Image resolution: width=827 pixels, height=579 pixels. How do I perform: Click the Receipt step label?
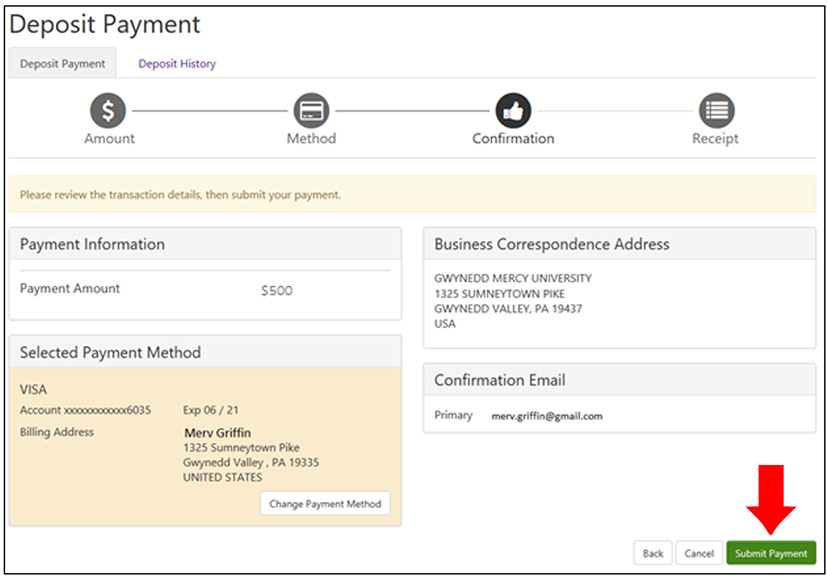pos(715,139)
